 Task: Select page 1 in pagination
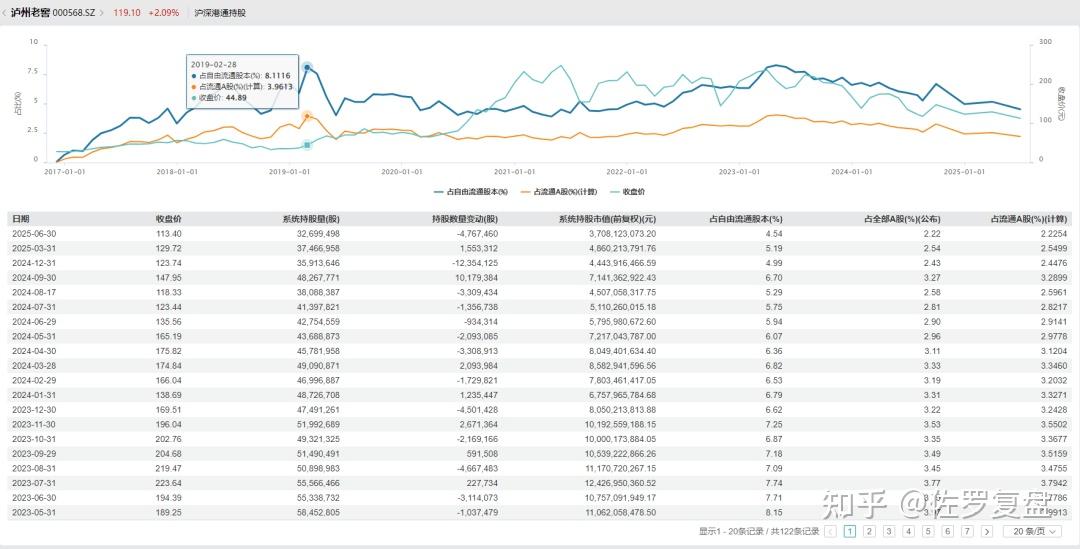[x=850, y=531]
